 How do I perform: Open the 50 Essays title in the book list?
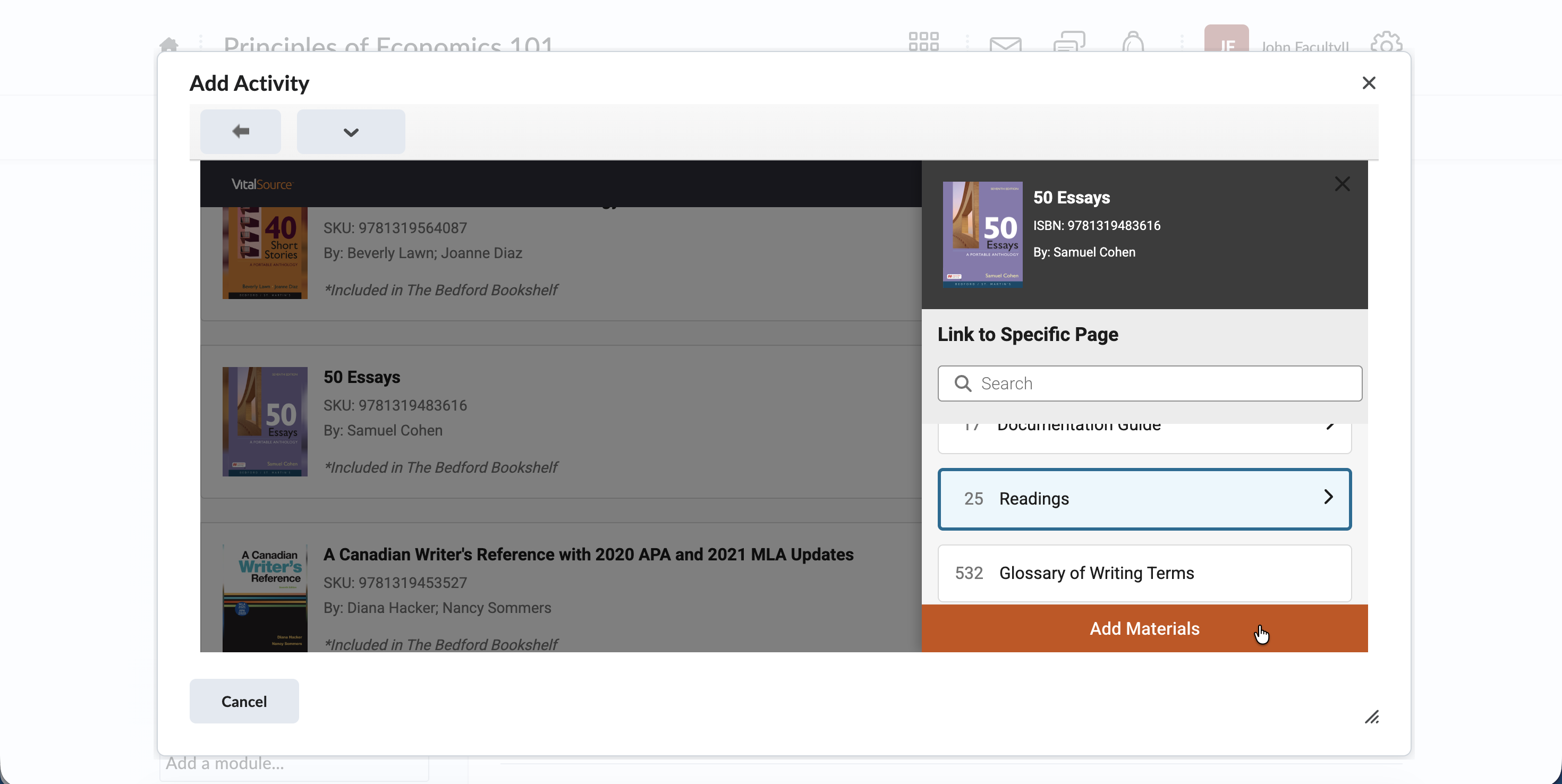pos(361,377)
